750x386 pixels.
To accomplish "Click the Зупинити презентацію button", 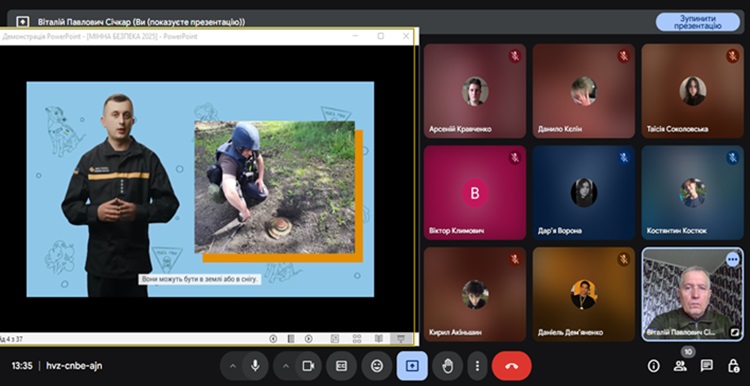I will pyautogui.click(x=697, y=22).
